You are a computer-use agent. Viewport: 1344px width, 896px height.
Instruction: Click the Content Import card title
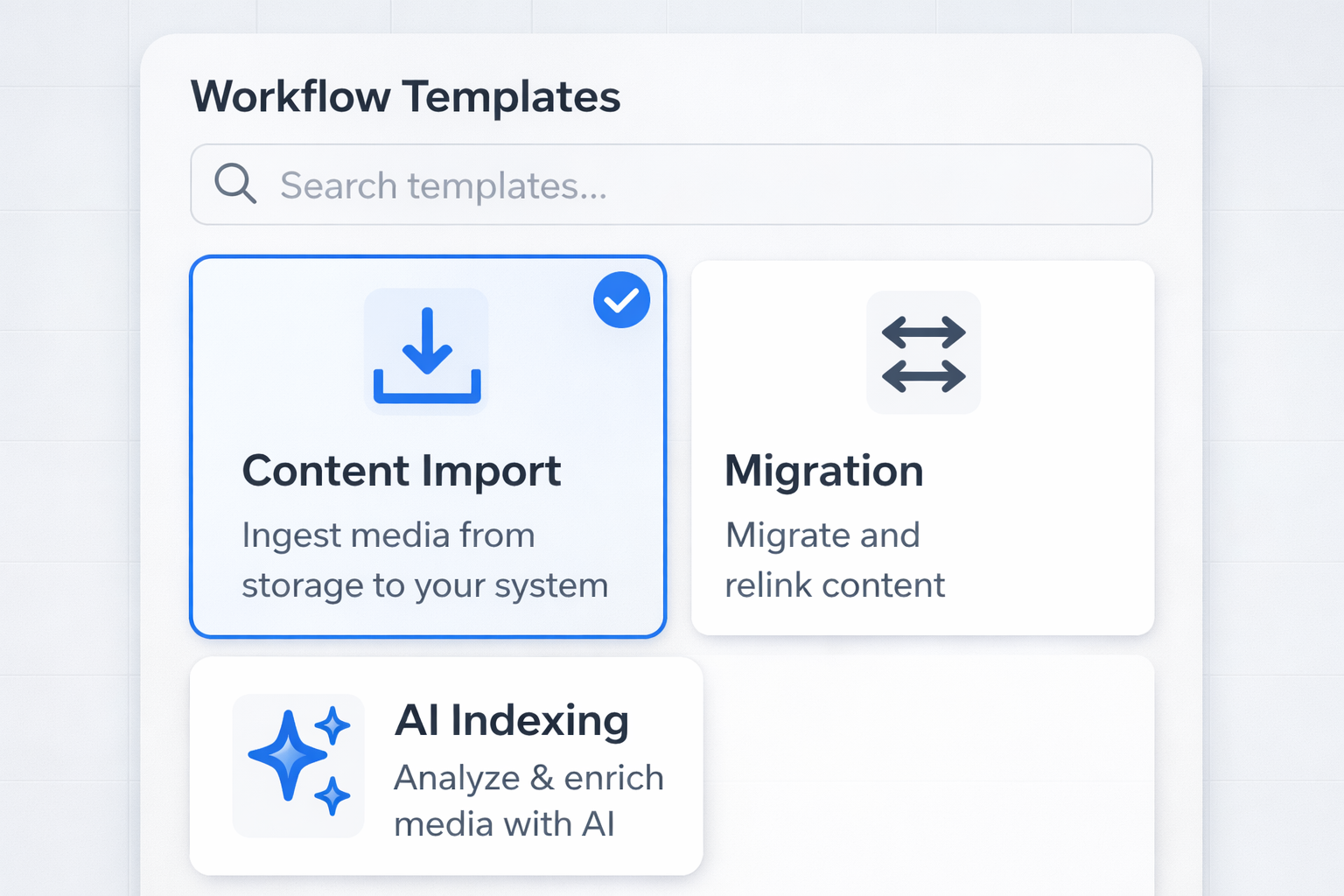click(x=401, y=471)
